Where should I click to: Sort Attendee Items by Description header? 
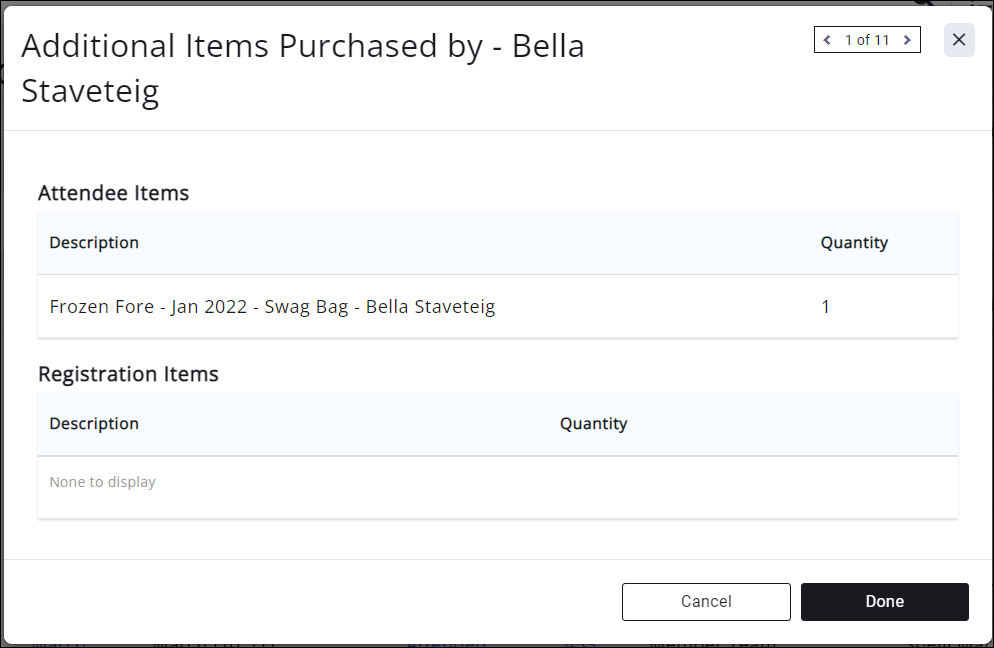(x=94, y=243)
